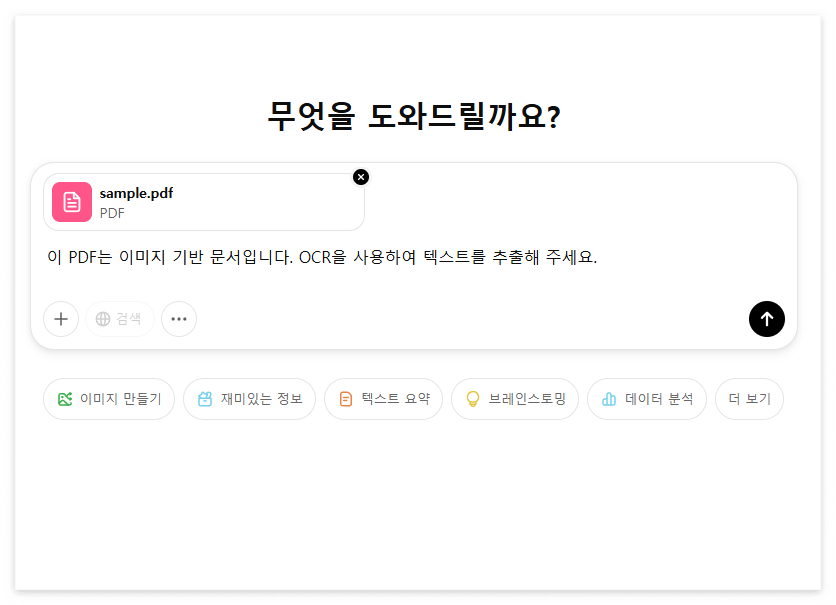836x605 pixels.
Task: Click the document icon on 텍스트 요약
Action: (x=344, y=398)
